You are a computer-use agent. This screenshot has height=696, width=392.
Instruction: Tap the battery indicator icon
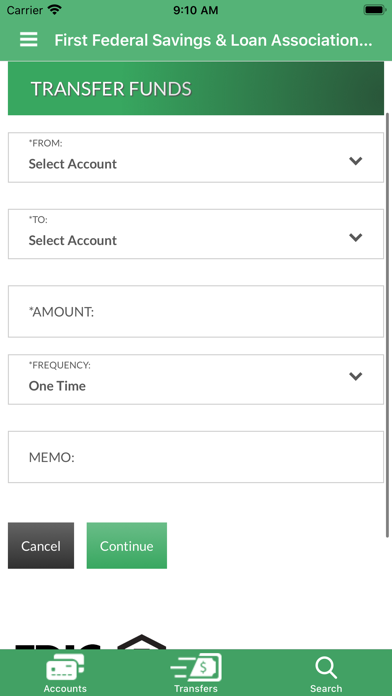pyautogui.click(x=375, y=10)
